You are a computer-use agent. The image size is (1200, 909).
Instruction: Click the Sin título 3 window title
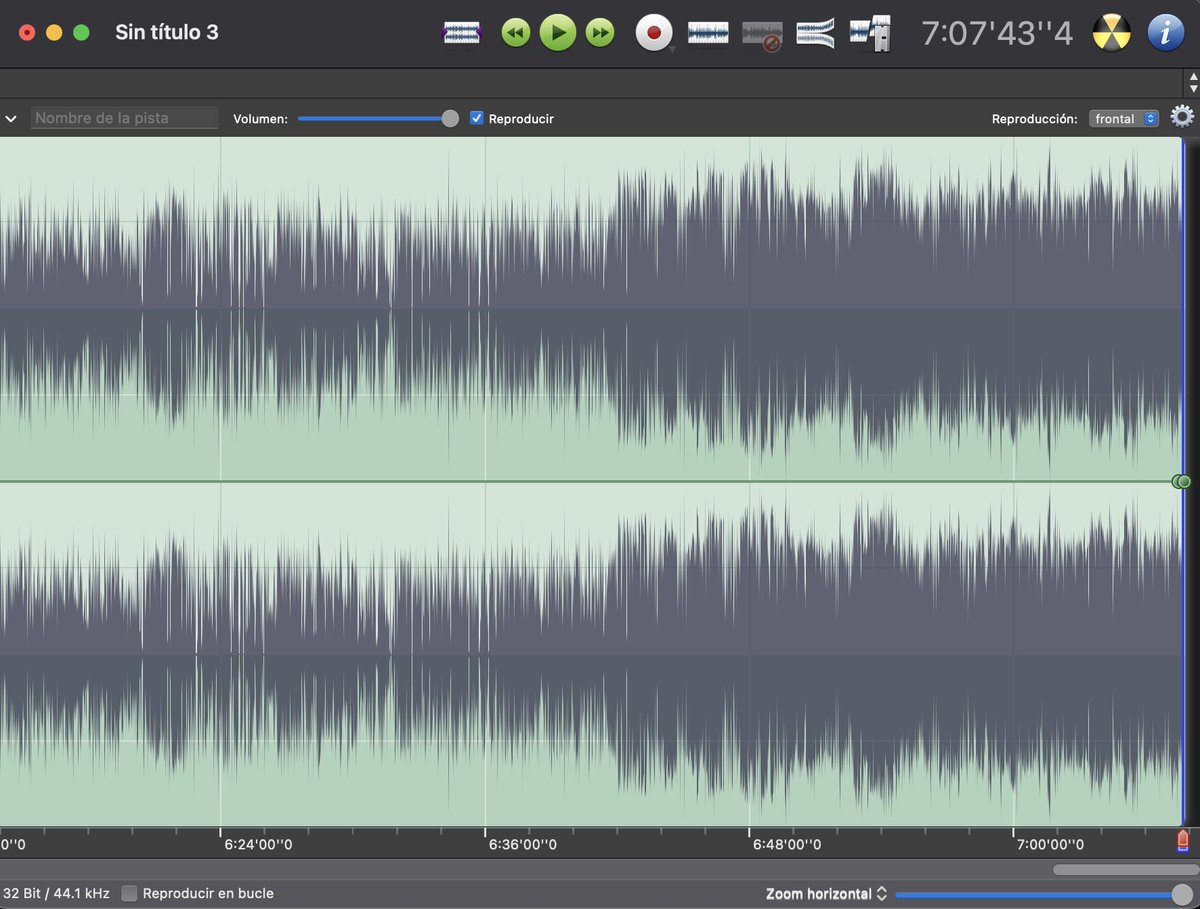(x=167, y=33)
